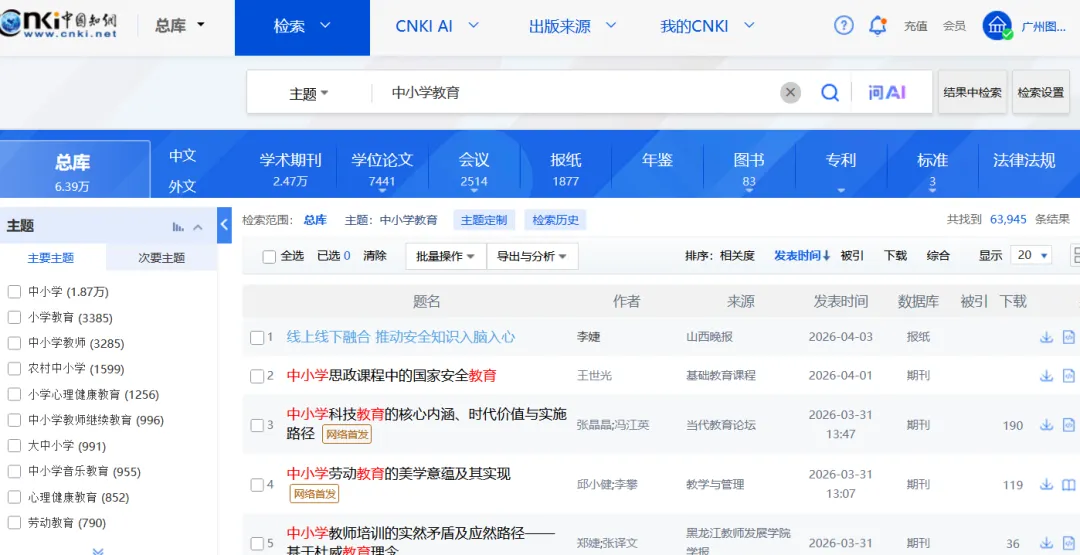Open the CNKI logo home link
1080x555 pixels.
(x=59, y=25)
